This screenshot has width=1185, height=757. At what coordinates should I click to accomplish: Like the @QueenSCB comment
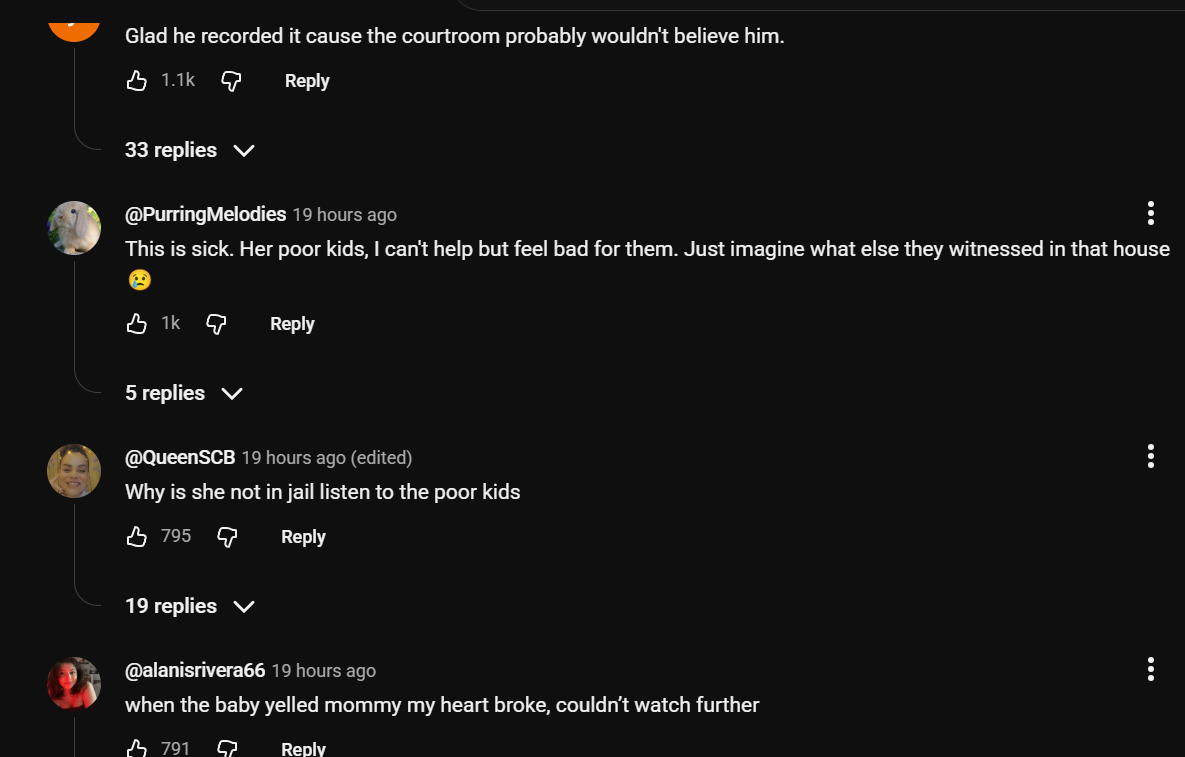137,537
